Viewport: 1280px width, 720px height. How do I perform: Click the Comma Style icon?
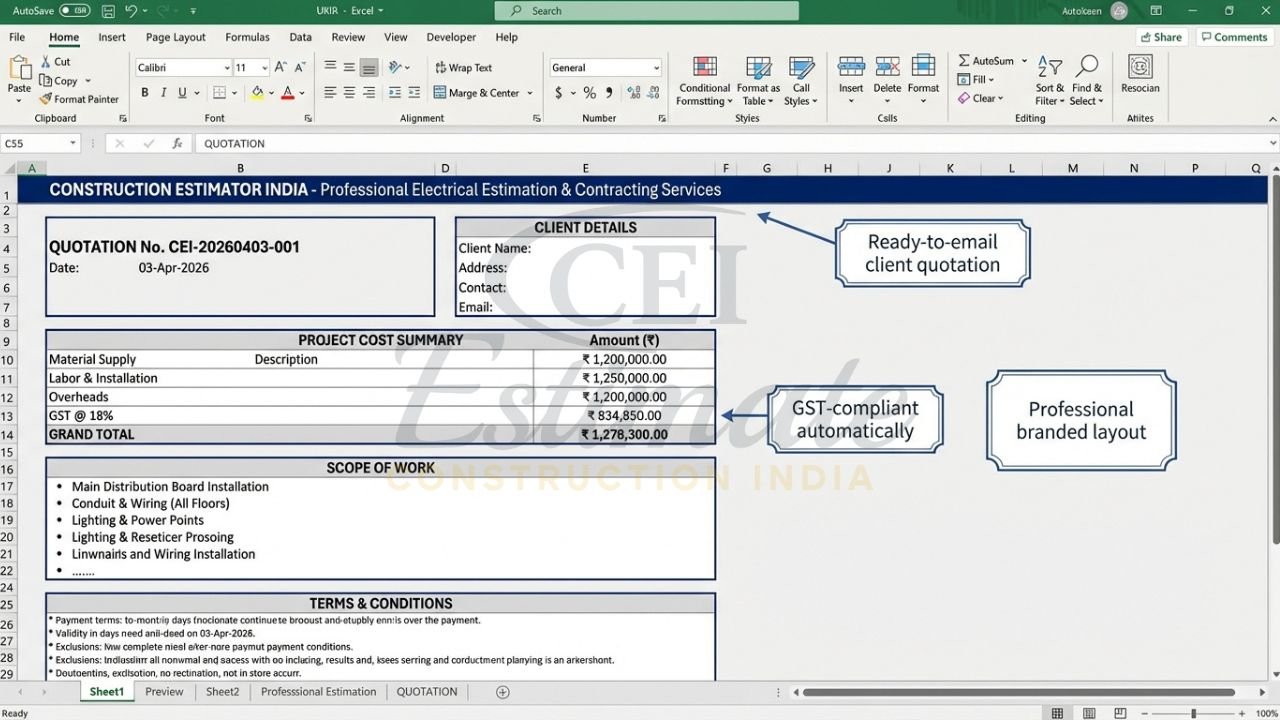(x=607, y=92)
